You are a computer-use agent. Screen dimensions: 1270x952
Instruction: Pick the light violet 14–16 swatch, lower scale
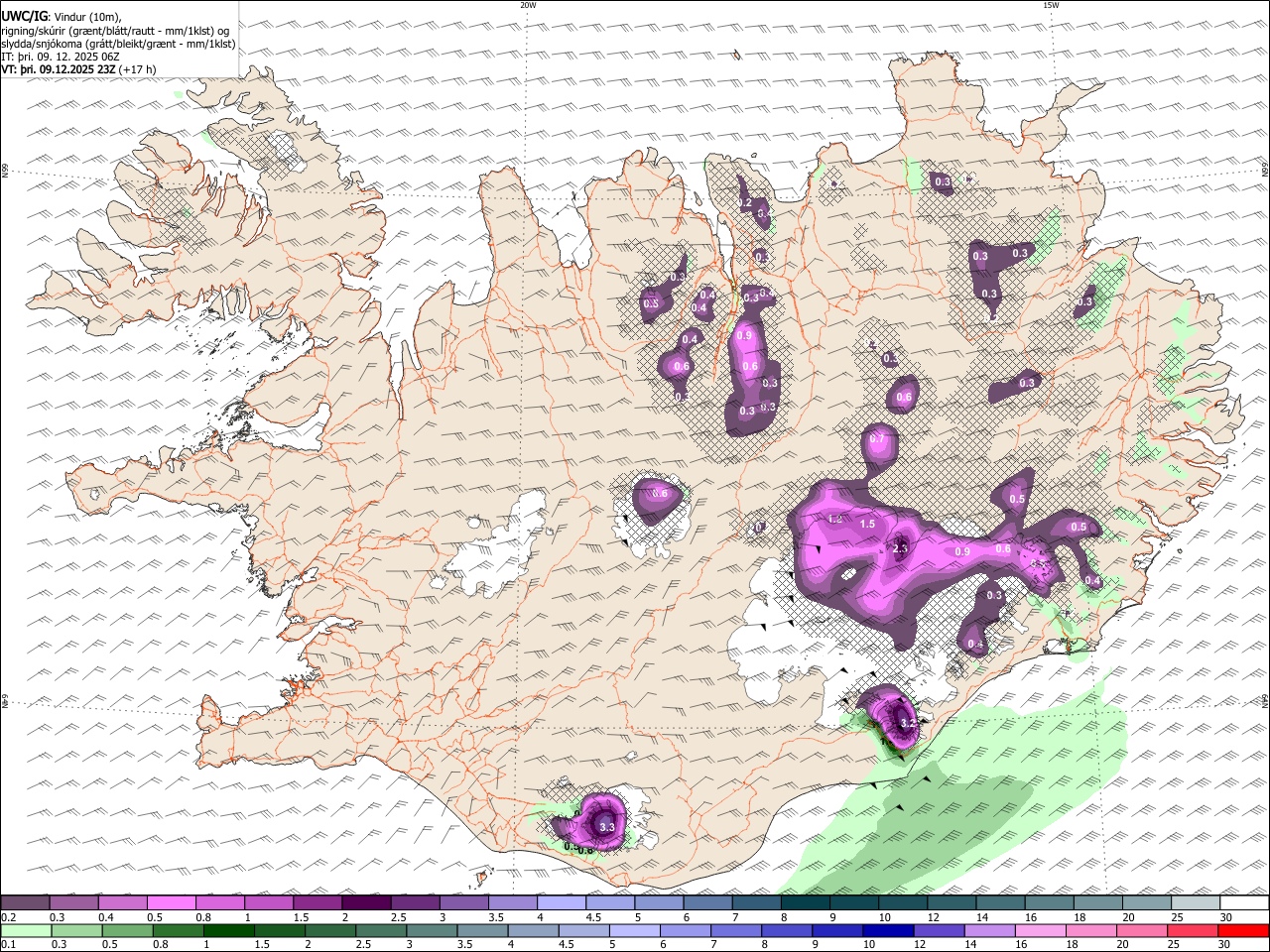(990, 930)
